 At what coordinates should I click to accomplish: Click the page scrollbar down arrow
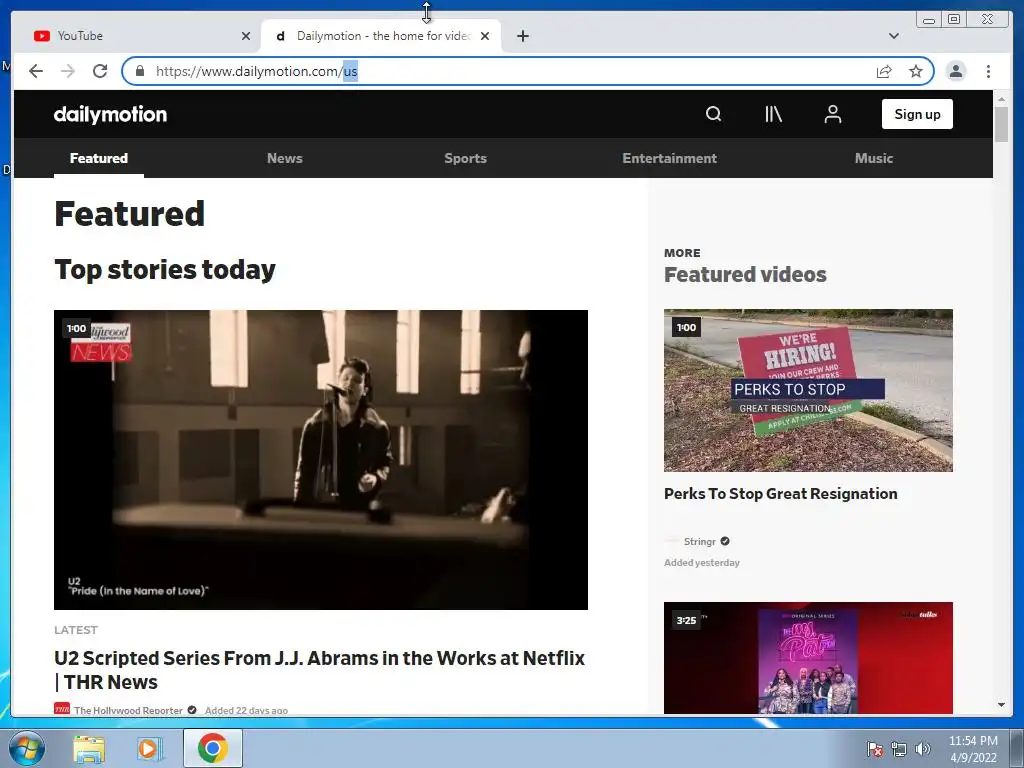[1001, 705]
